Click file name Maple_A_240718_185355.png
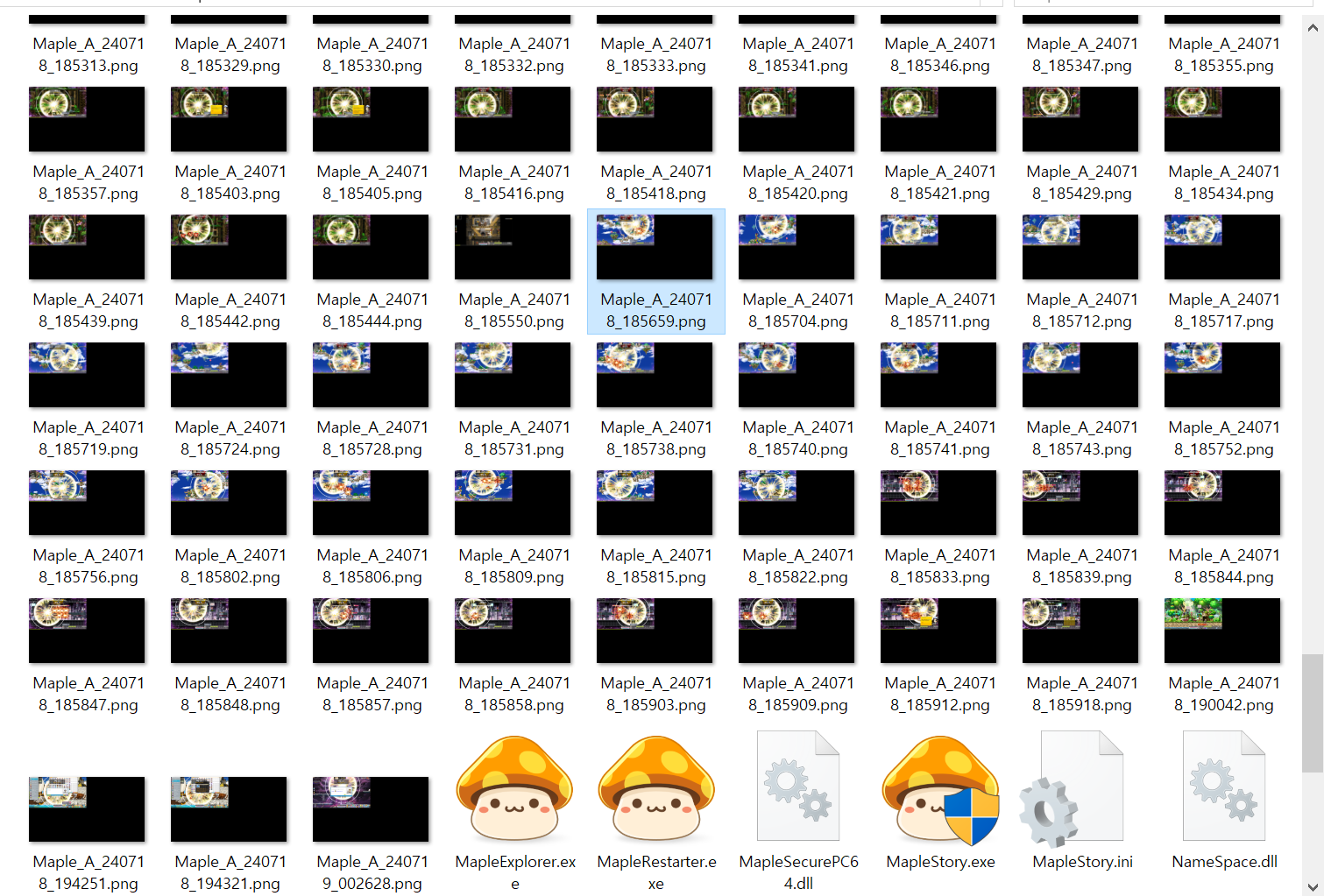Viewport: 1324px width, 896px height. pos(1224,54)
